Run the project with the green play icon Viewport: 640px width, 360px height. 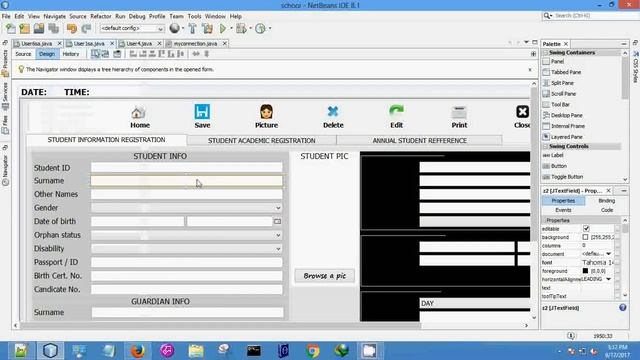click(223, 29)
